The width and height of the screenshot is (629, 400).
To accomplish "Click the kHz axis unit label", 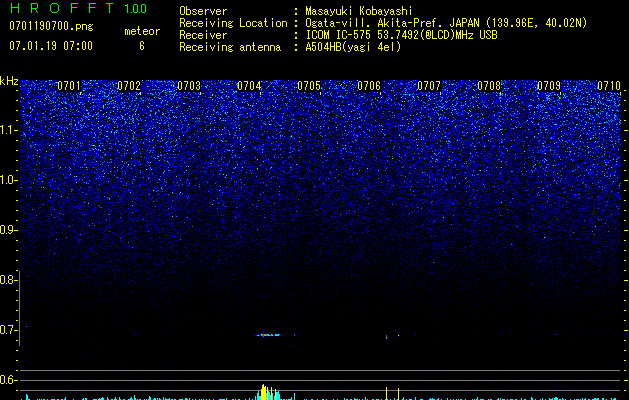I will pos(9,81).
